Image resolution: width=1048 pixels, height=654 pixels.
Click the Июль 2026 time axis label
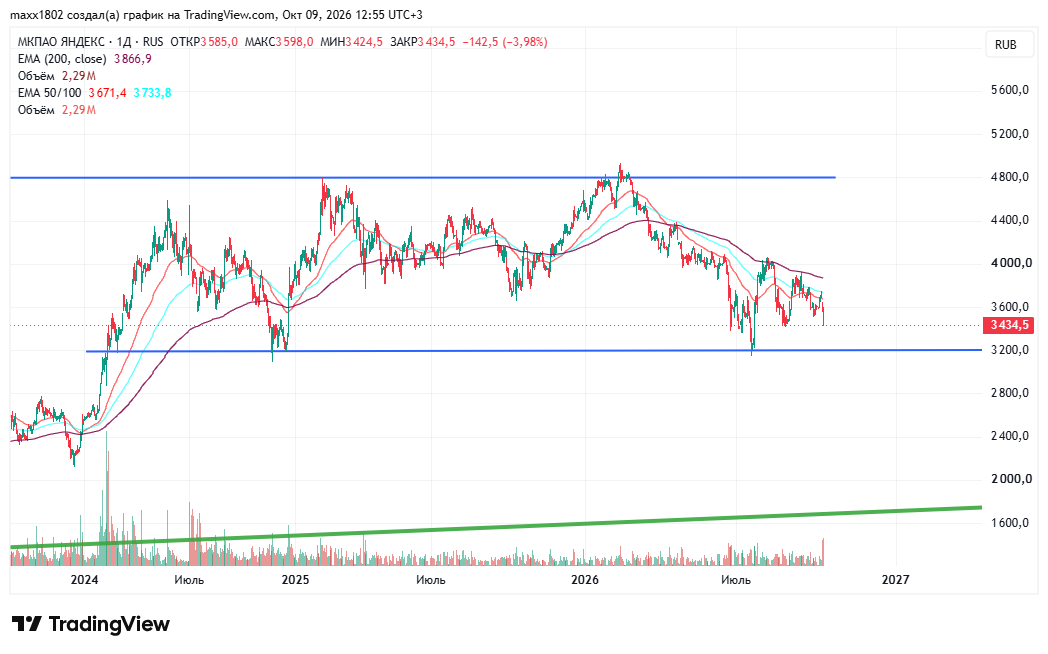point(735,579)
